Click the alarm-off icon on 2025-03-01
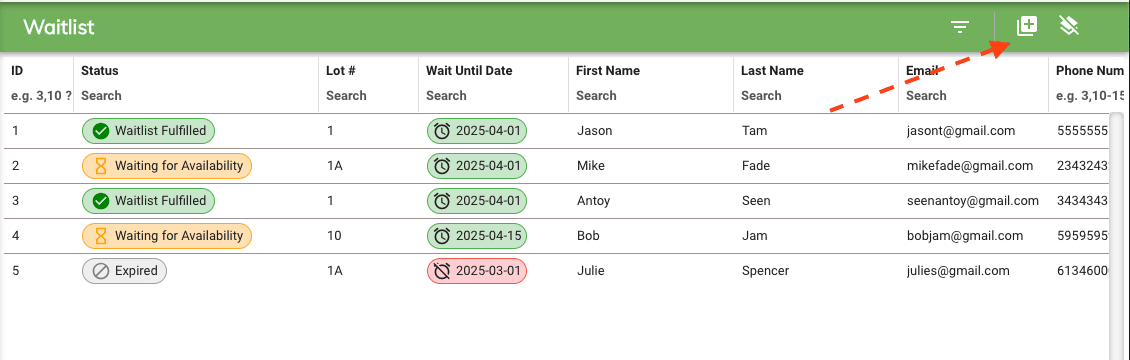Image resolution: width=1130 pixels, height=360 pixels. click(442, 271)
